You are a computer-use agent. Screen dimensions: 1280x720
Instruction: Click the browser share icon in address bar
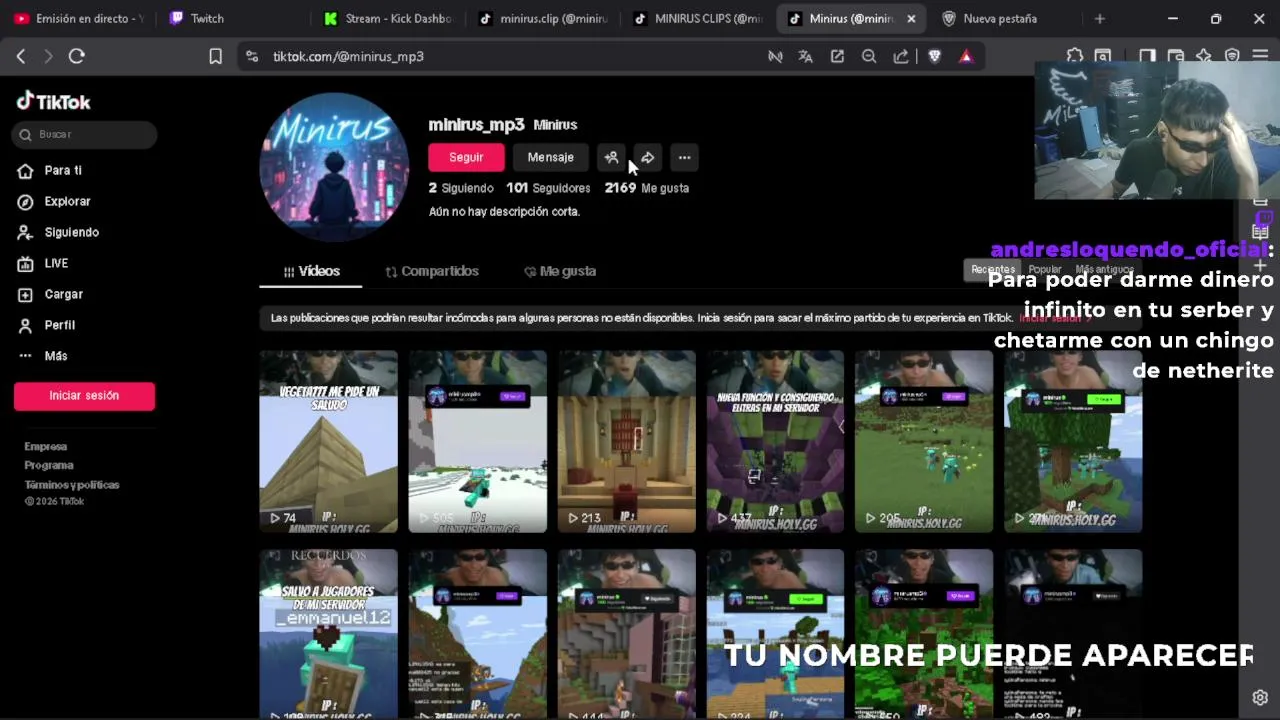(x=901, y=57)
